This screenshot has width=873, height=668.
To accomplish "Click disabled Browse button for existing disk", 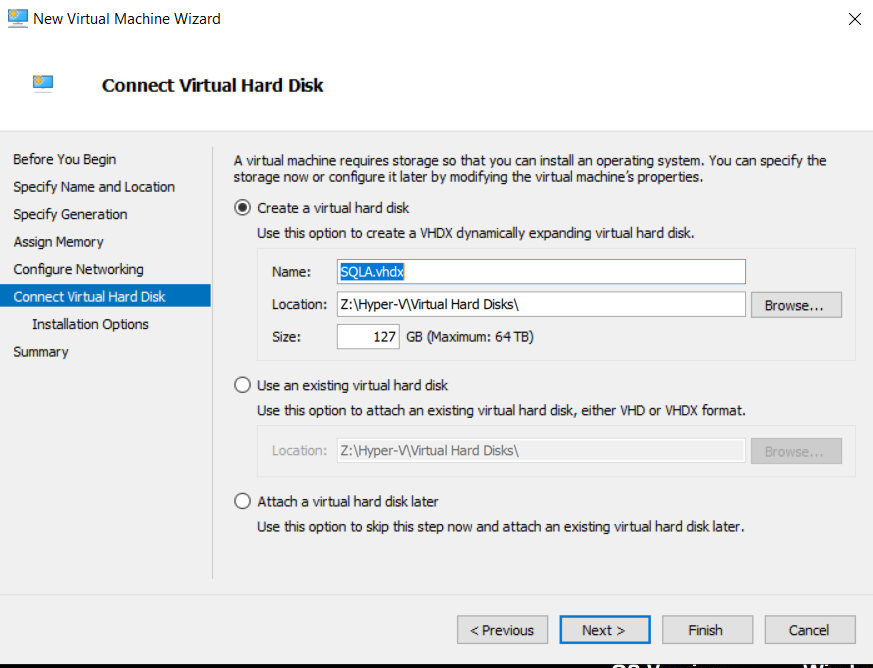I will coord(796,451).
